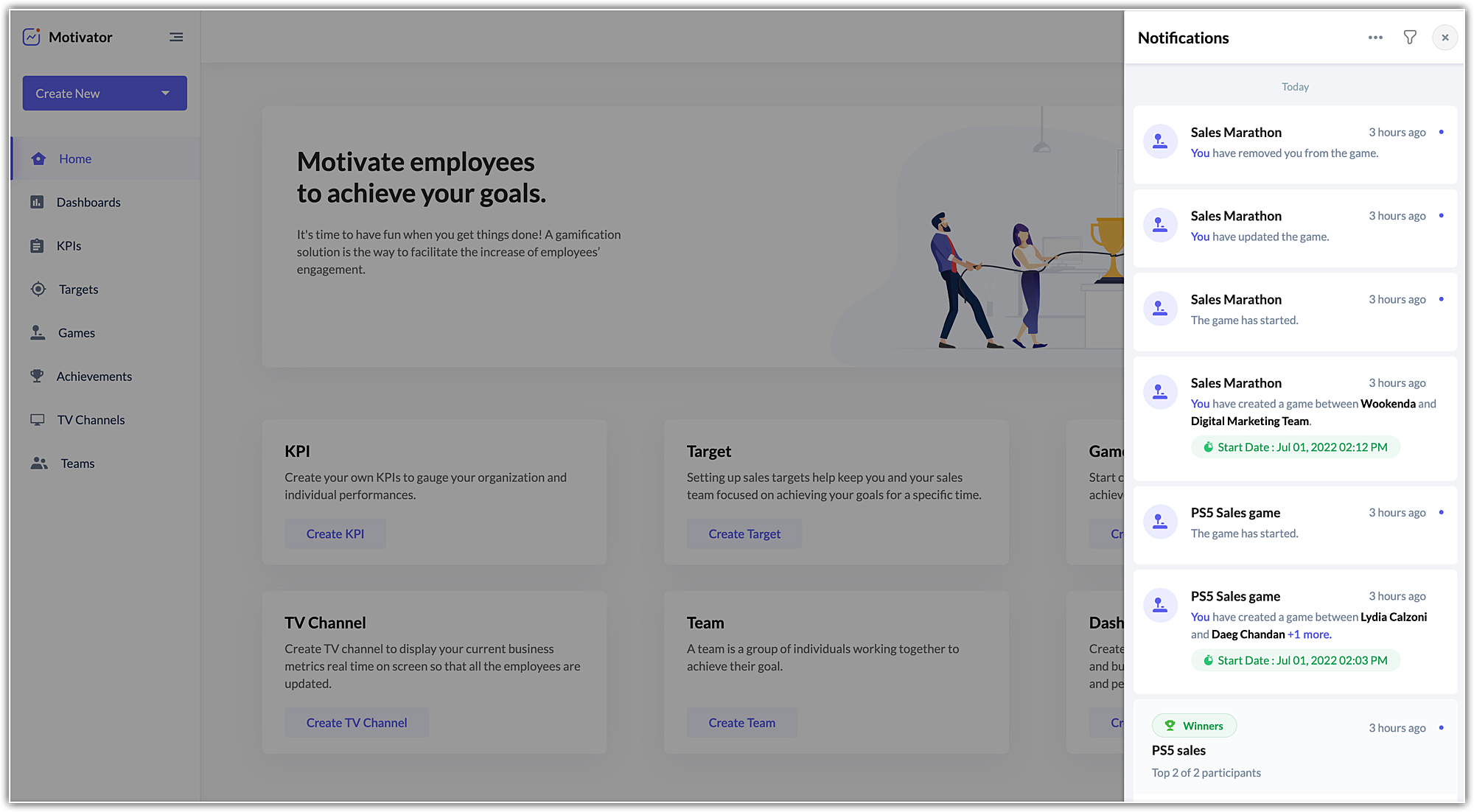
Task: Toggle unread dot on PS5 Sales game started notification
Action: pos(1441,513)
